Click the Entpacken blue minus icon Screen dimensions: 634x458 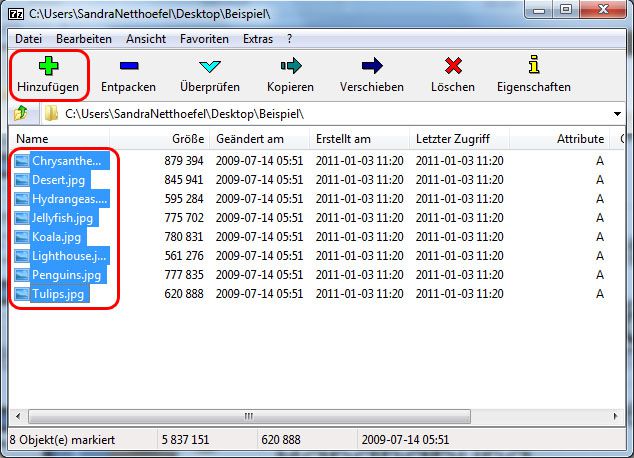129,65
